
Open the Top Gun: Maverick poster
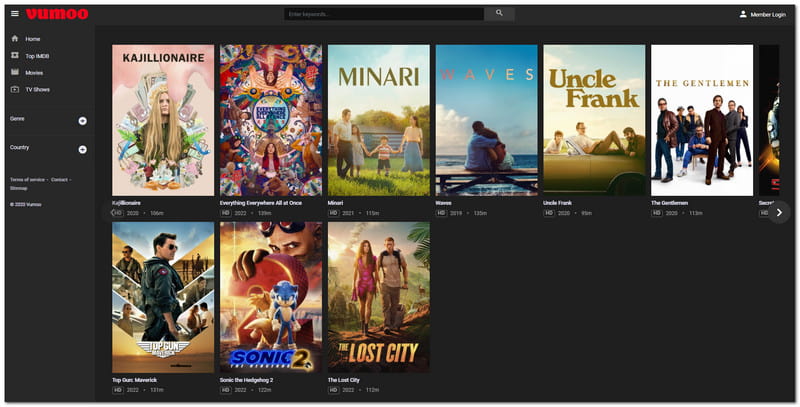(163, 297)
